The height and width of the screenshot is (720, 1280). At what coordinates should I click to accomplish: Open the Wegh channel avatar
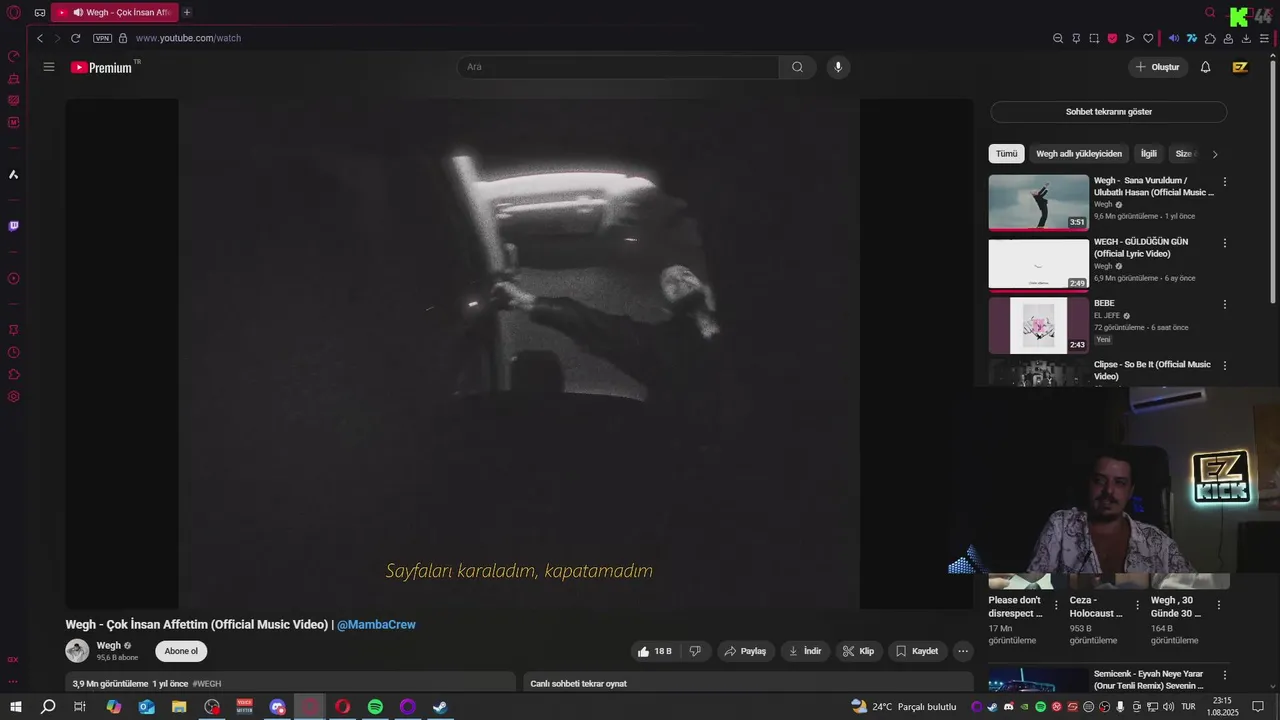[77, 651]
